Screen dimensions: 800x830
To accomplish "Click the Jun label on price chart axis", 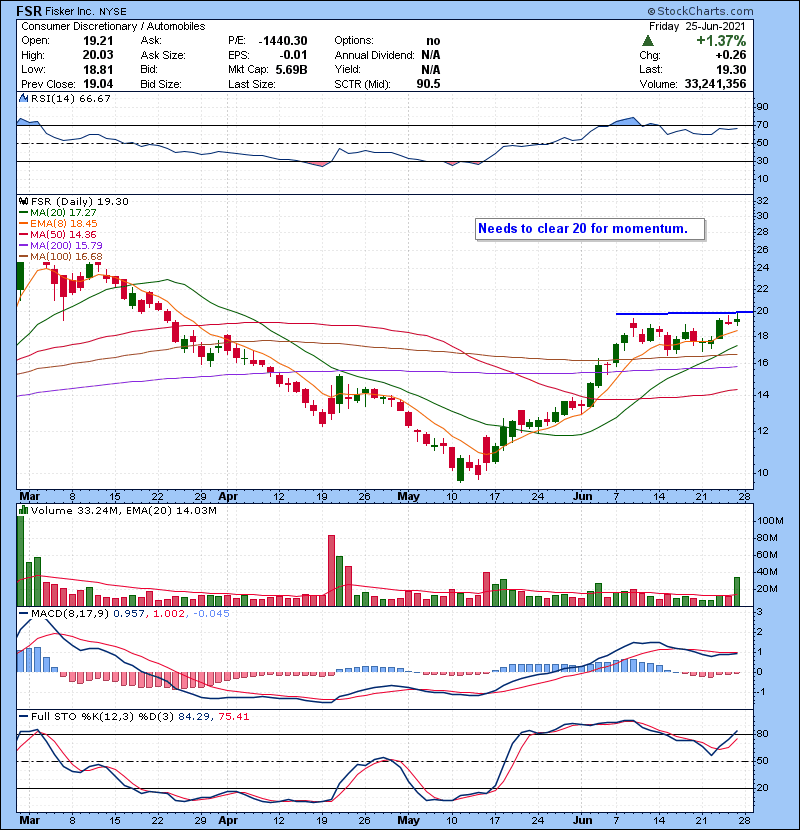I will click(582, 497).
